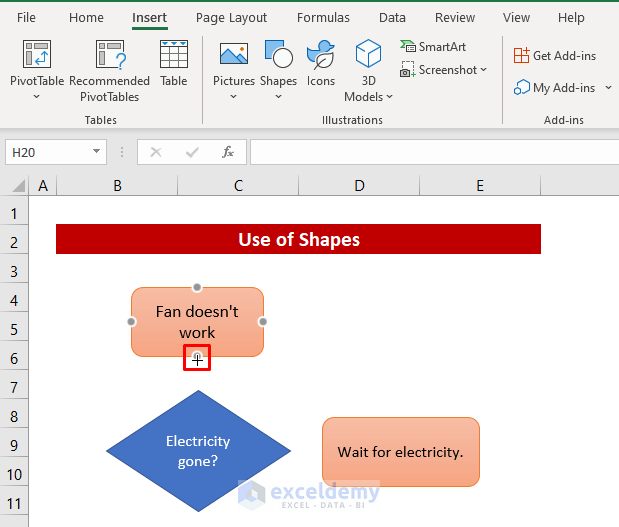Open My Add-ins
Screen dimensions: 619x527
(554, 88)
